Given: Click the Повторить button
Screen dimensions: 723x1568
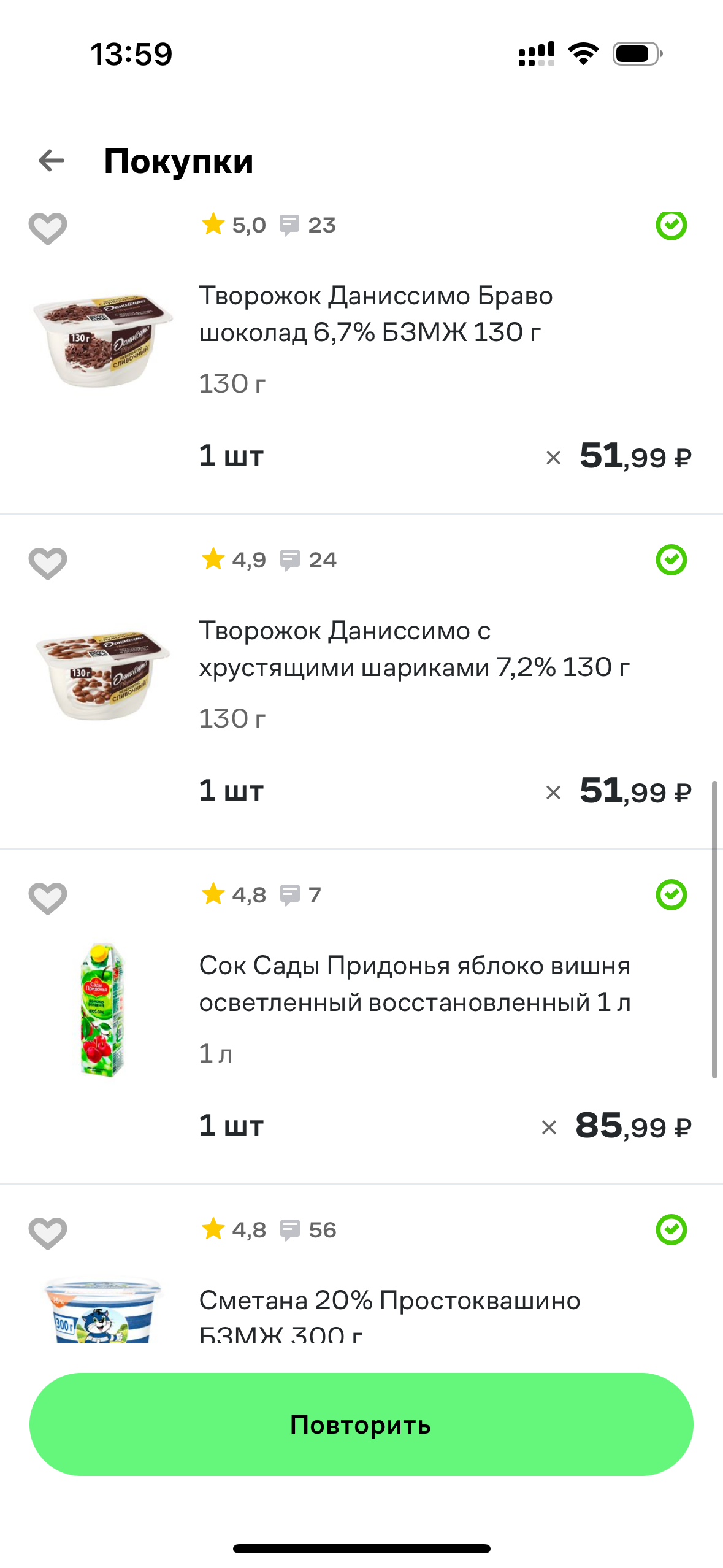Looking at the screenshot, I should (361, 1424).
